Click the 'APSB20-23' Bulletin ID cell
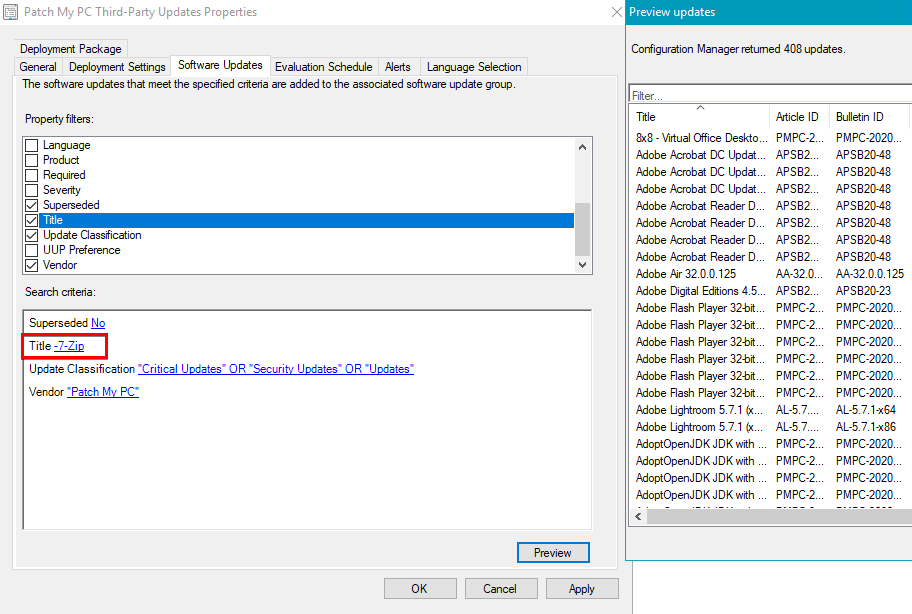912x614 pixels. (863, 291)
